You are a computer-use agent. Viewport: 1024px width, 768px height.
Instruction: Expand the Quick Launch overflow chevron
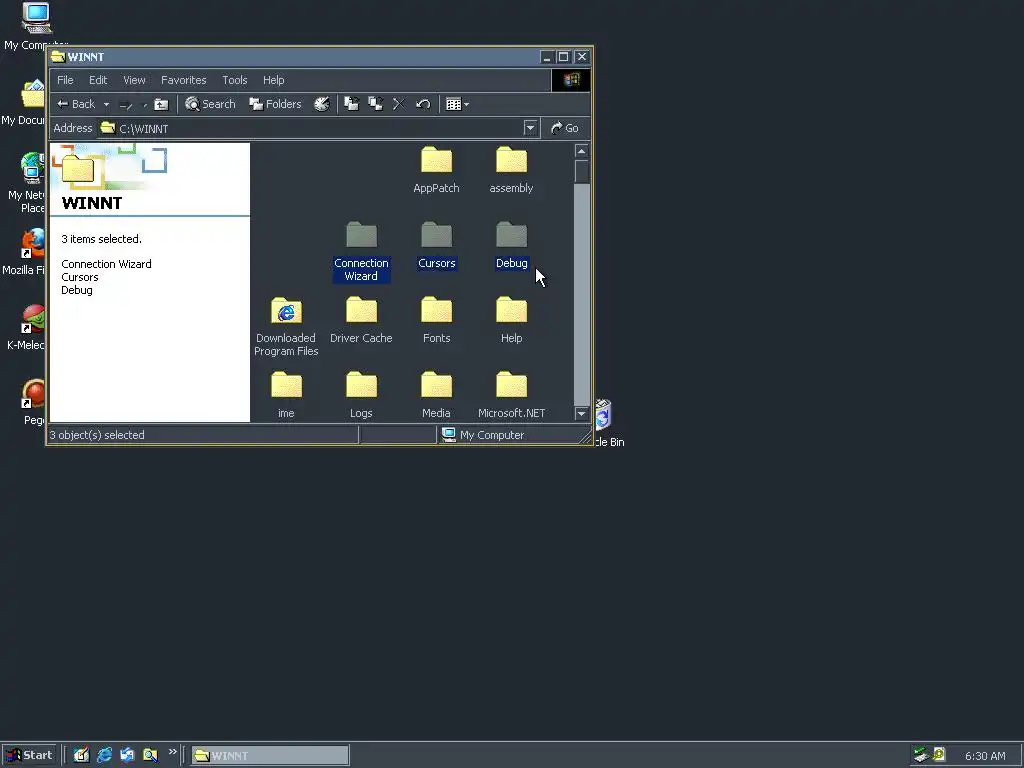(x=172, y=752)
